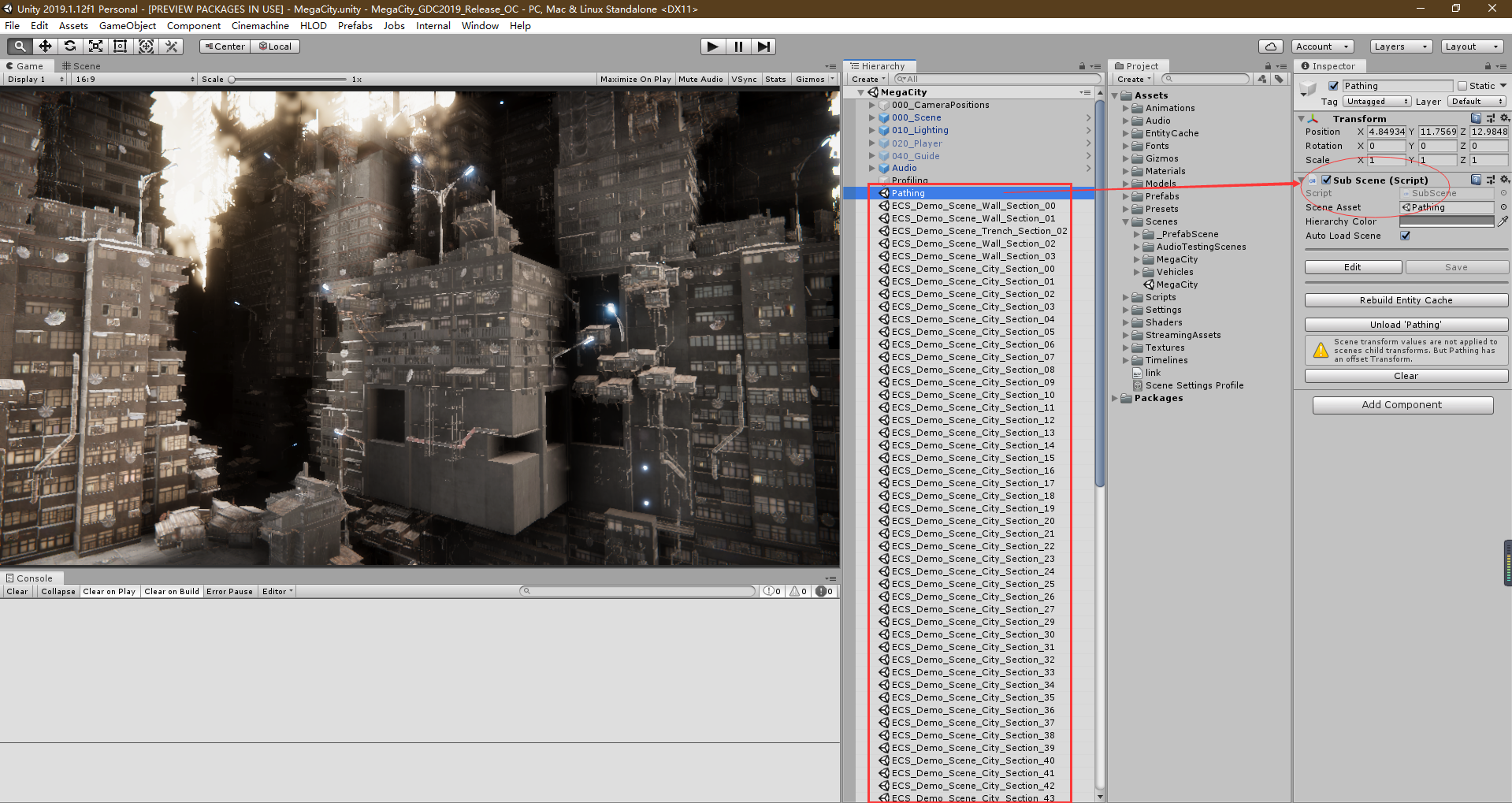Open Sub Scene component gear menu
This screenshot has width=1512, height=803.
1504,180
